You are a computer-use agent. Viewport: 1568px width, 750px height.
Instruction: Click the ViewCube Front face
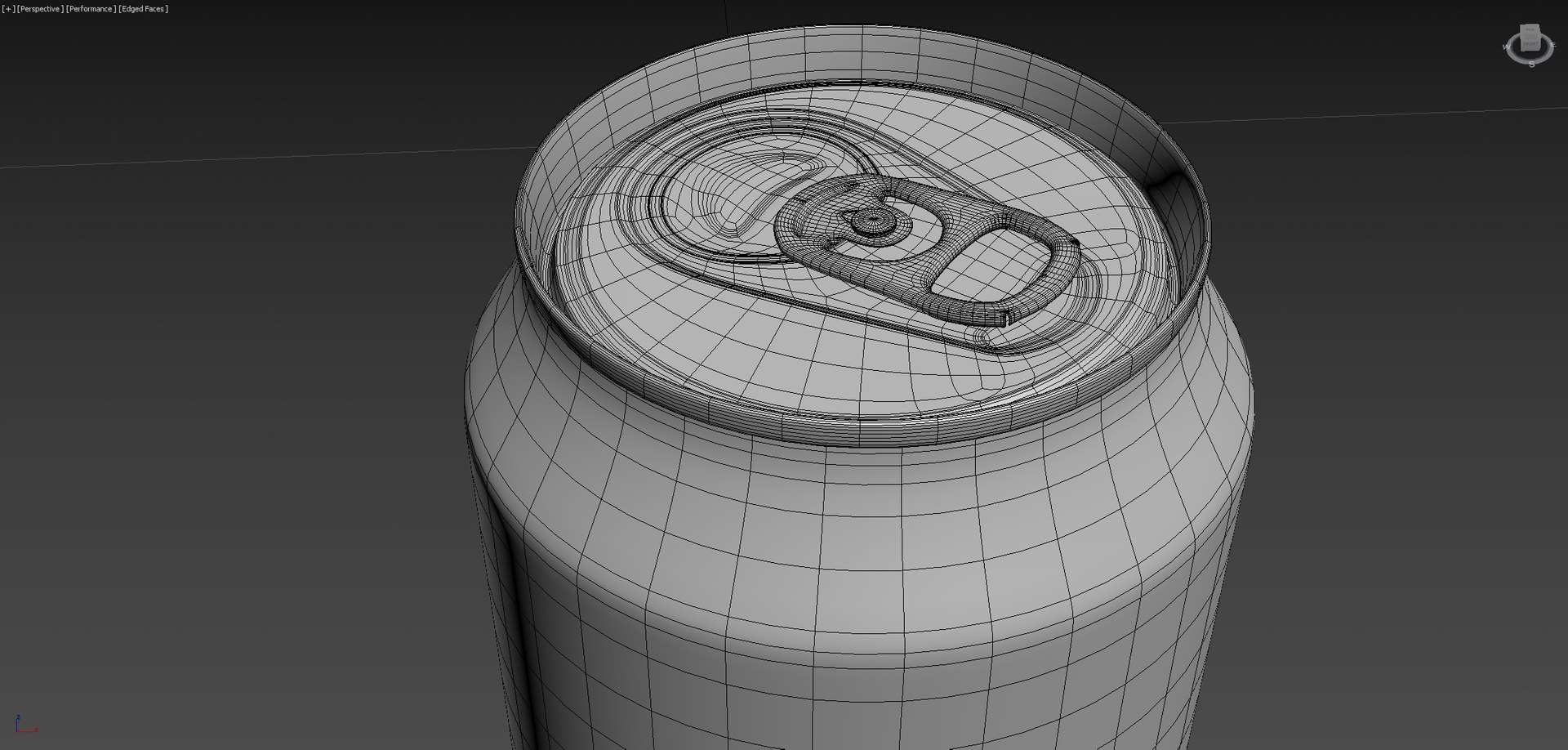click(x=1530, y=44)
